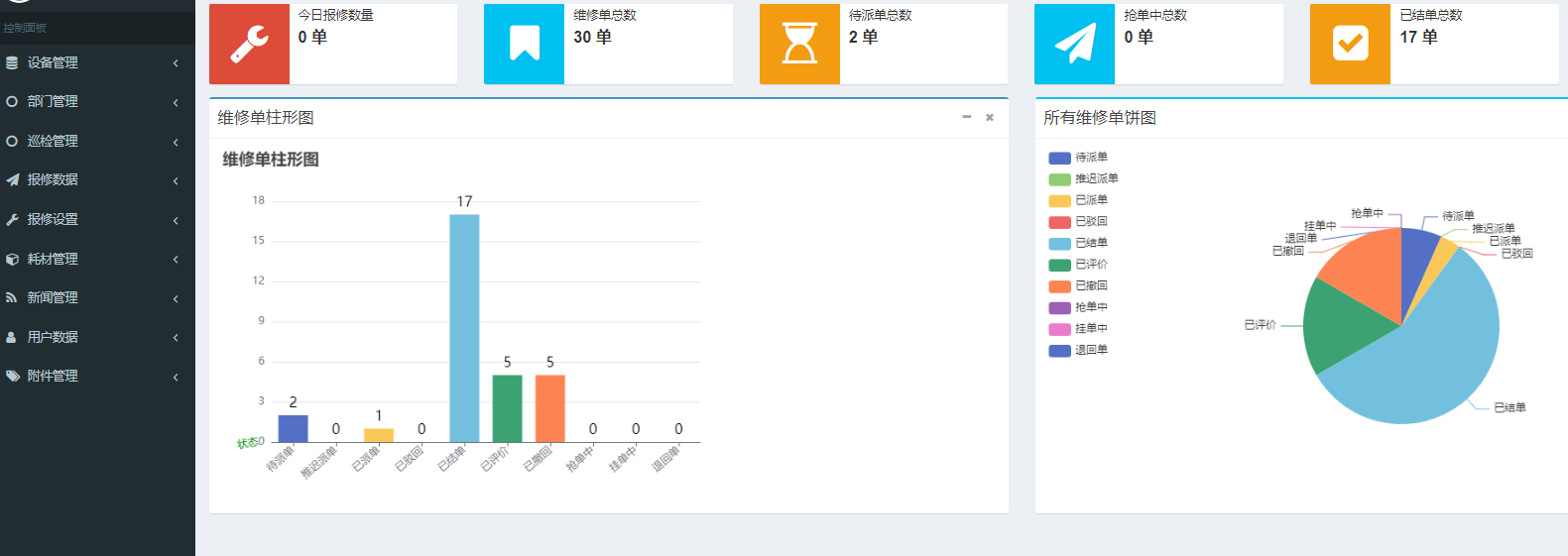Viewport: 1568px width, 556px height.
Task: Toggle 抢单中 legend entry in pie chart
Action: (1078, 307)
